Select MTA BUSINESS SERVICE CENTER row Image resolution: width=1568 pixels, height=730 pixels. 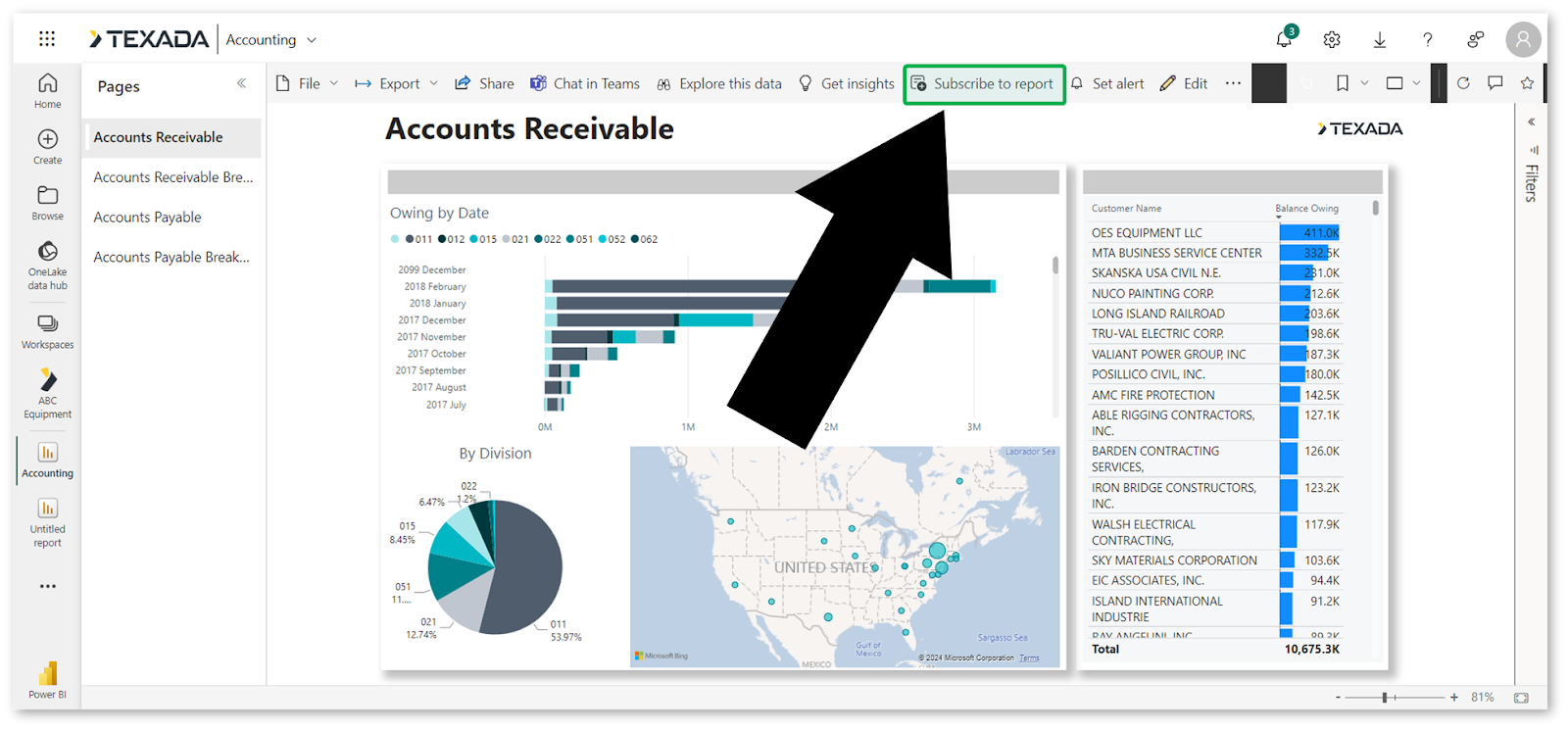point(1215,253)
